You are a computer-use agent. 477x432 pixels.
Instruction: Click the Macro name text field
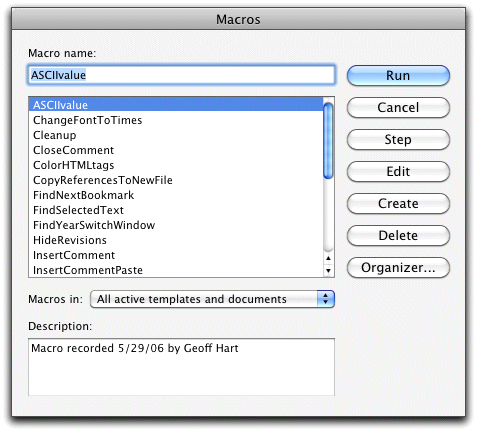(x=181, y=75)
